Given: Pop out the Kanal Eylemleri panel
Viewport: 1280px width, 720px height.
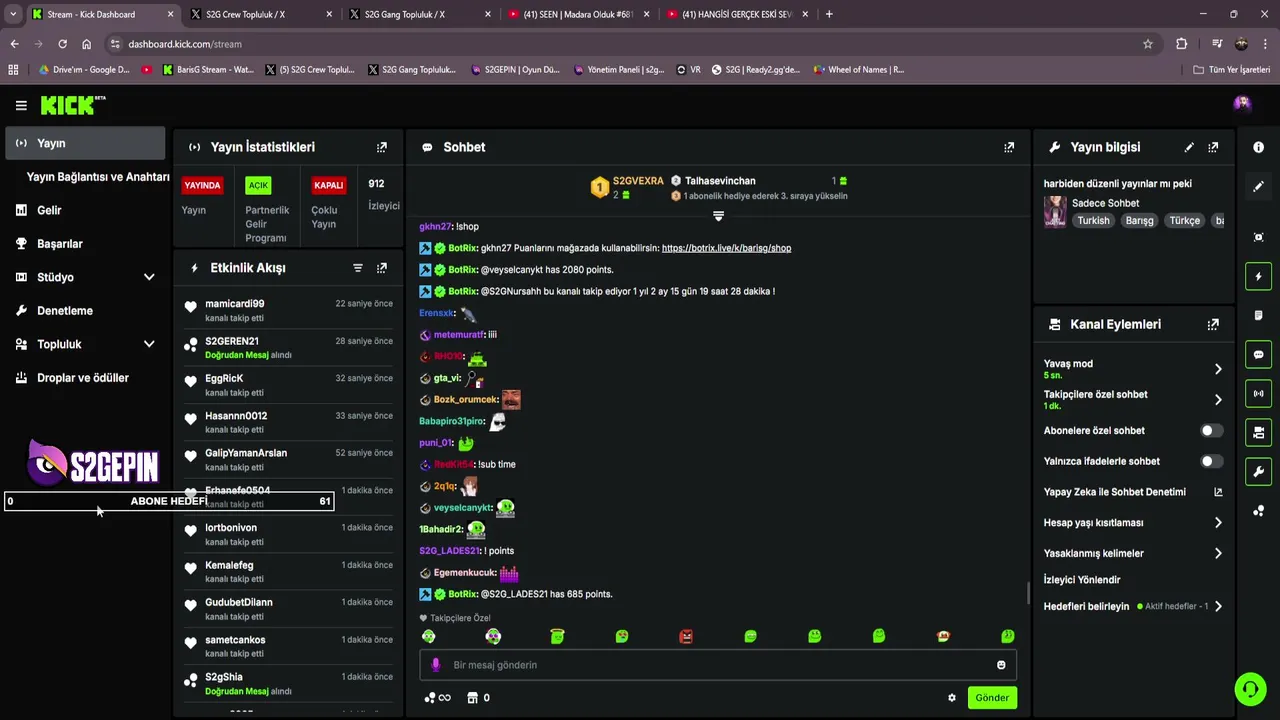Looking at the screenshot, I should point(1213,324).
